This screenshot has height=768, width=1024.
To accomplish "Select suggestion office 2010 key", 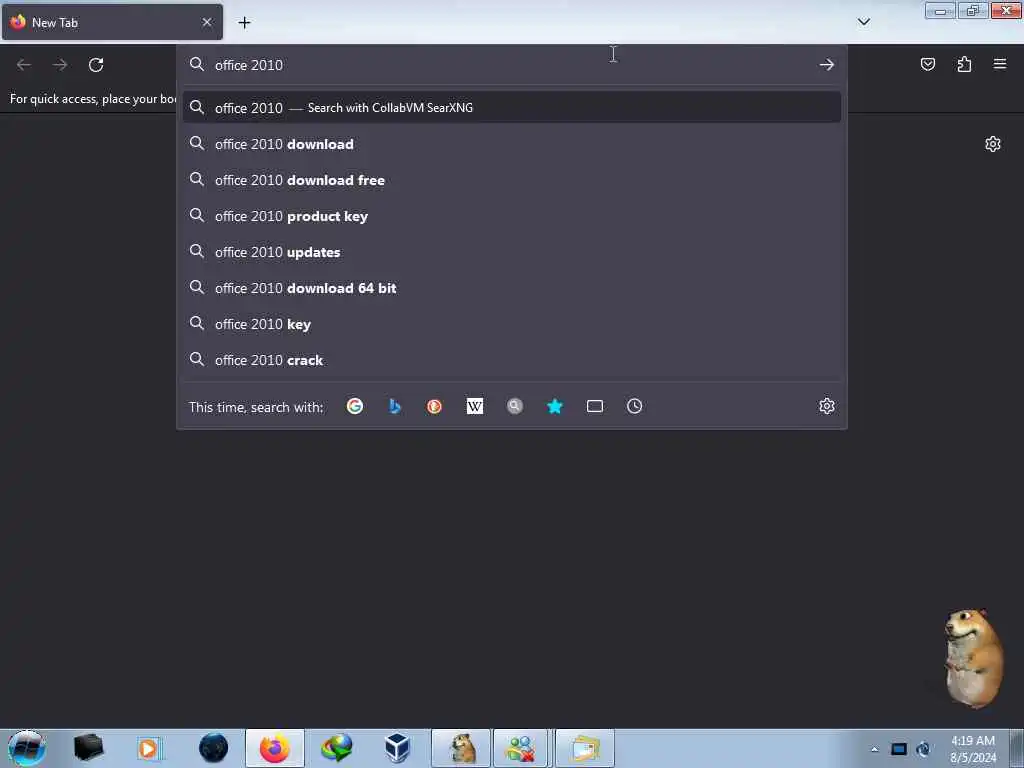I will 511,324.
